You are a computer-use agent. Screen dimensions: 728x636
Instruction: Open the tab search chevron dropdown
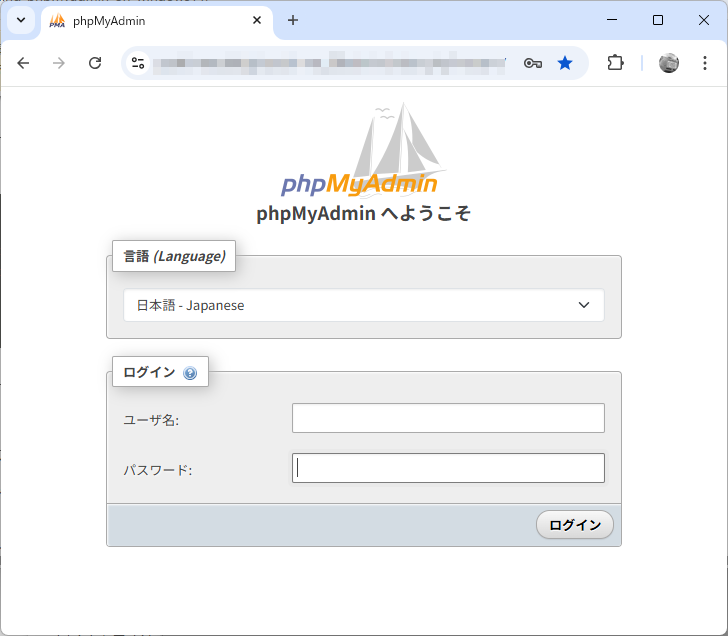click(x=20, y=20)
